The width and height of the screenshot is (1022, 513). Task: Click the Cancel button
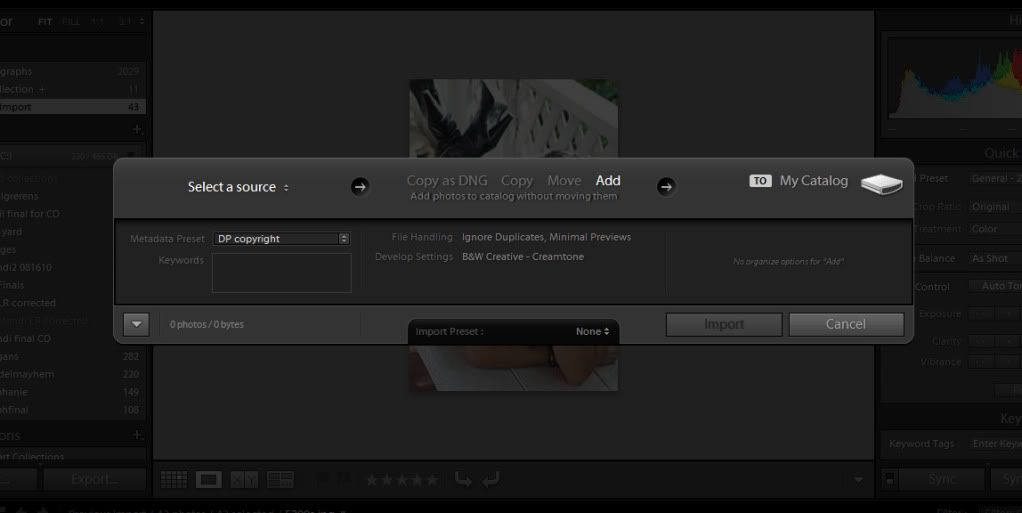pyautogui.click(x=846, y=324)
